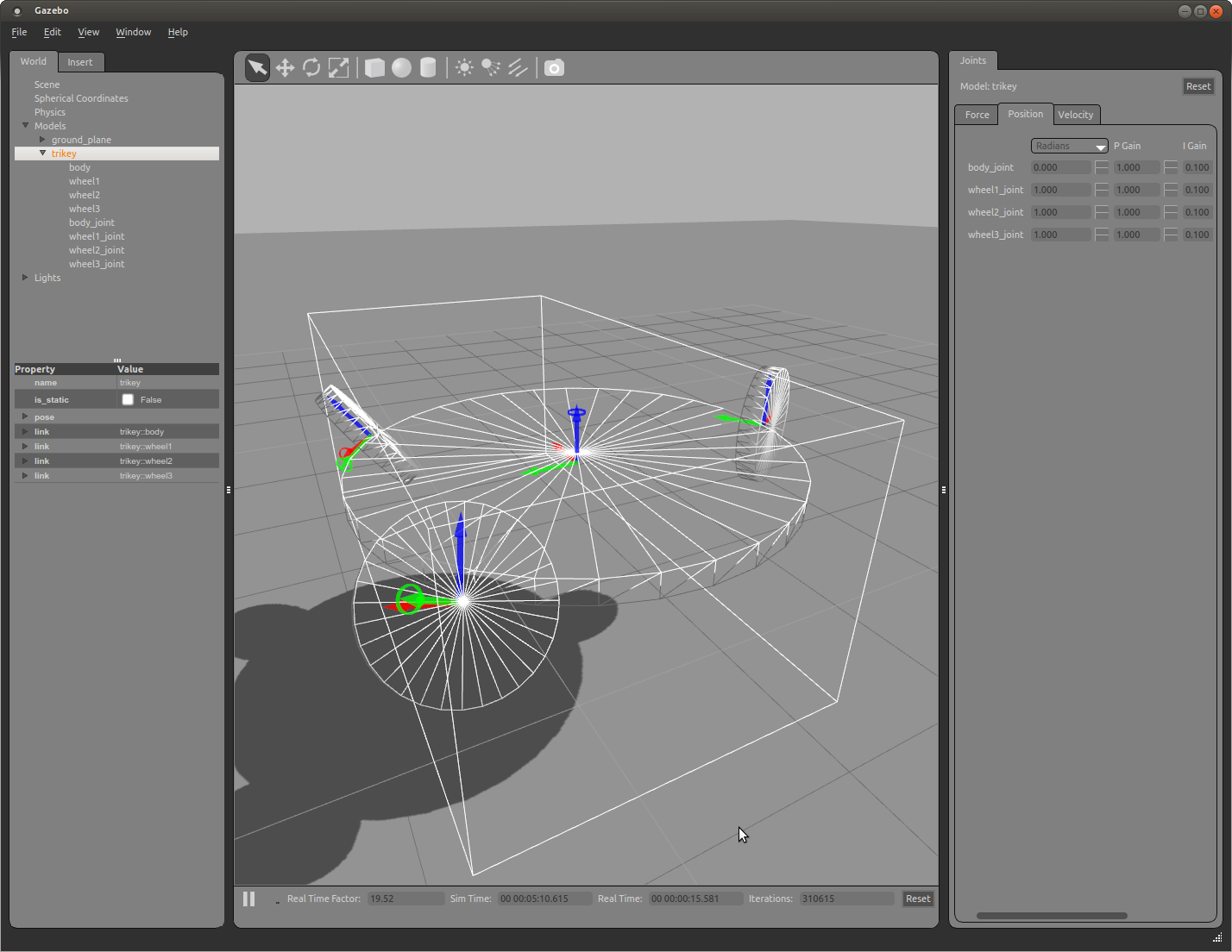This screenshot has width=1232, height=952.
Task: Open the Radians units dropdown
Action: coord(1069,146)
